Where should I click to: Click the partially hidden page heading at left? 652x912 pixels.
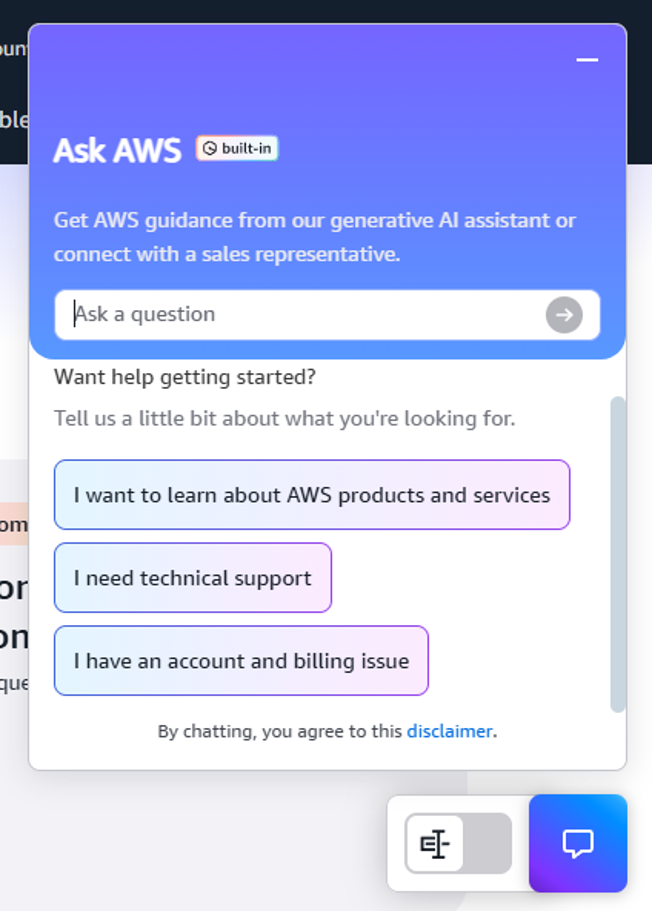pos(13,610)
